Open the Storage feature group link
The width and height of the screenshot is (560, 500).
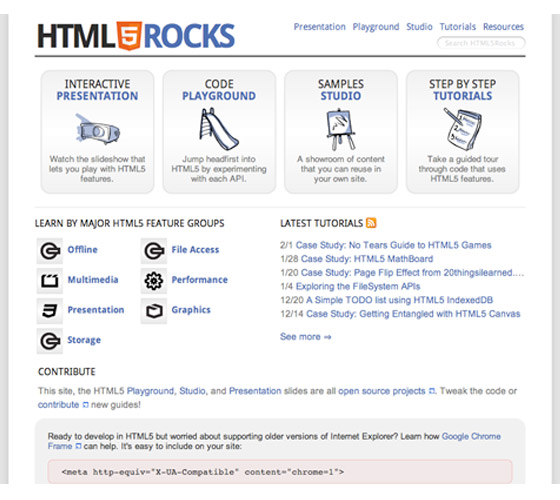tap(84, 340)
